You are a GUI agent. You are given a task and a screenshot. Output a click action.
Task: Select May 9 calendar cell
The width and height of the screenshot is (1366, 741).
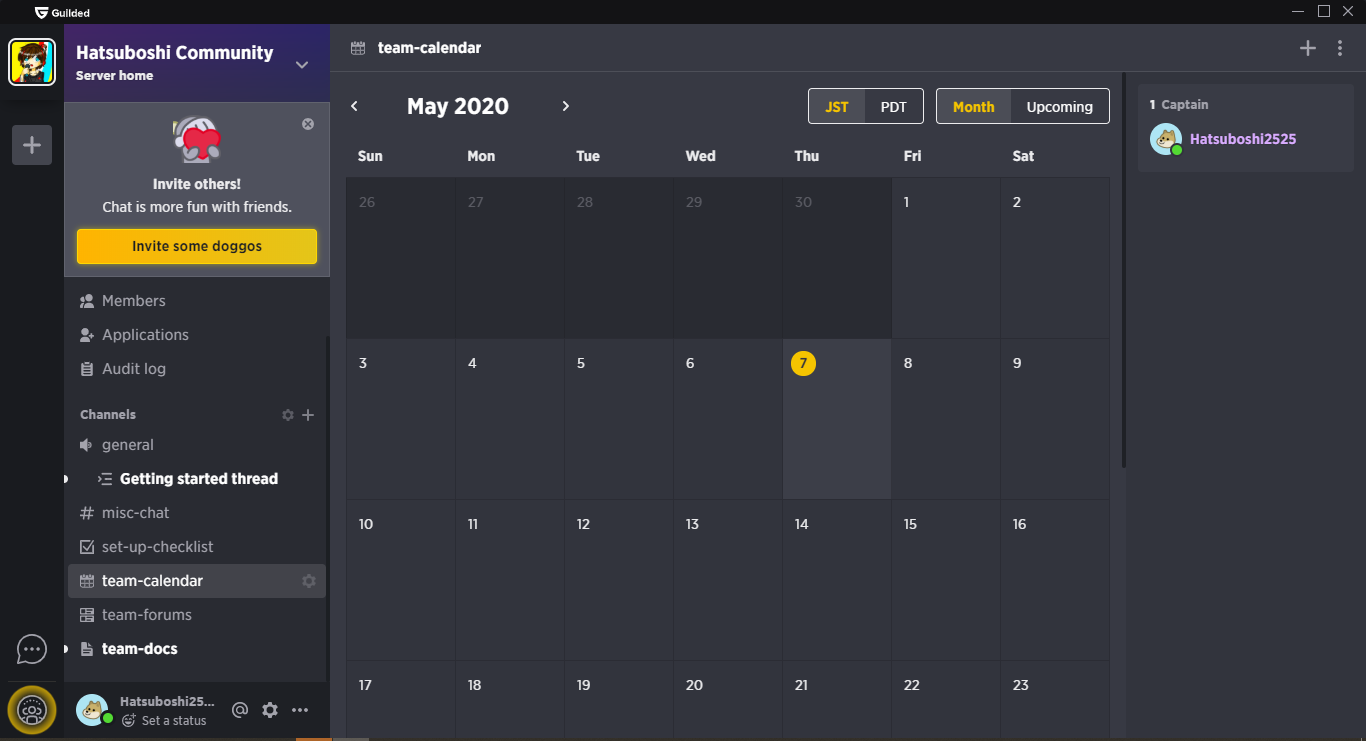coord(1056,419)
